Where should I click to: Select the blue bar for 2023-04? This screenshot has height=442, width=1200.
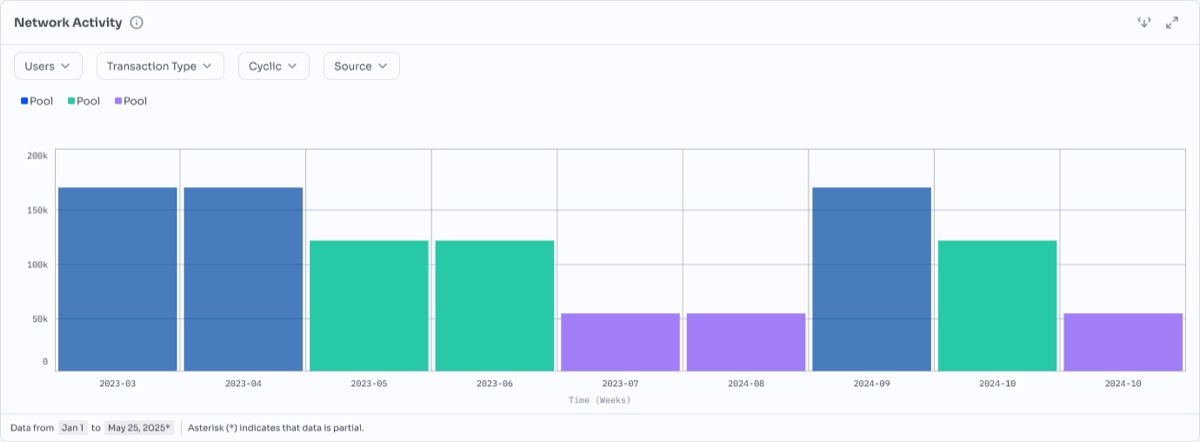(243, 279)
